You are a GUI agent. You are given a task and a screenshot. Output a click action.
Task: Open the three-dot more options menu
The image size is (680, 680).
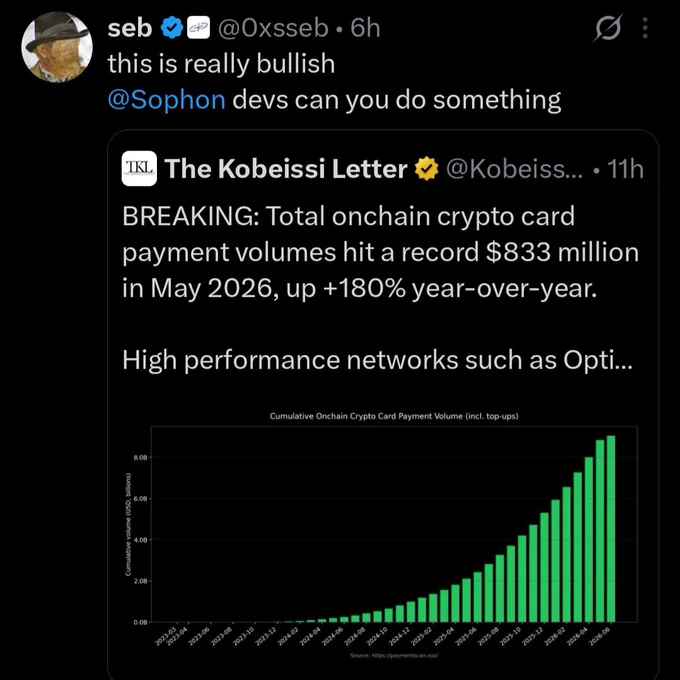coord(645,28)
